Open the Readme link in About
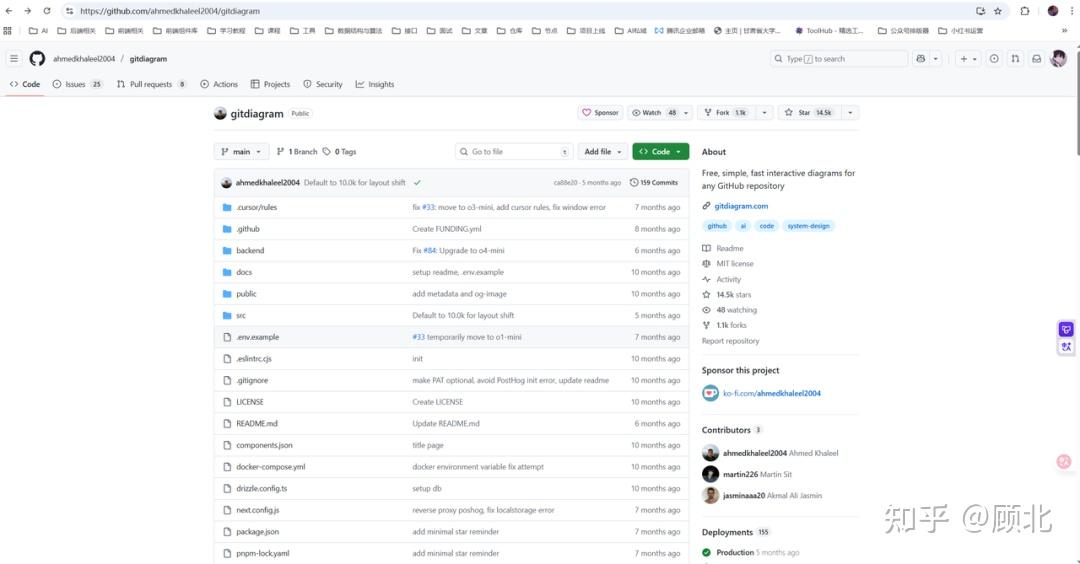Viewport: 1080px width, 564px height. (x=729, y=248)
